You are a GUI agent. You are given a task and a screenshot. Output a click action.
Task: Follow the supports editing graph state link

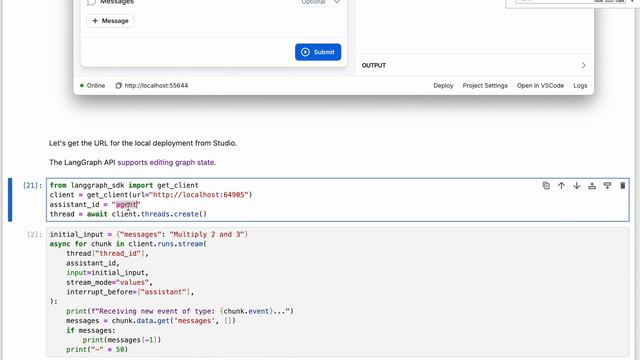[x=167, y=162]
